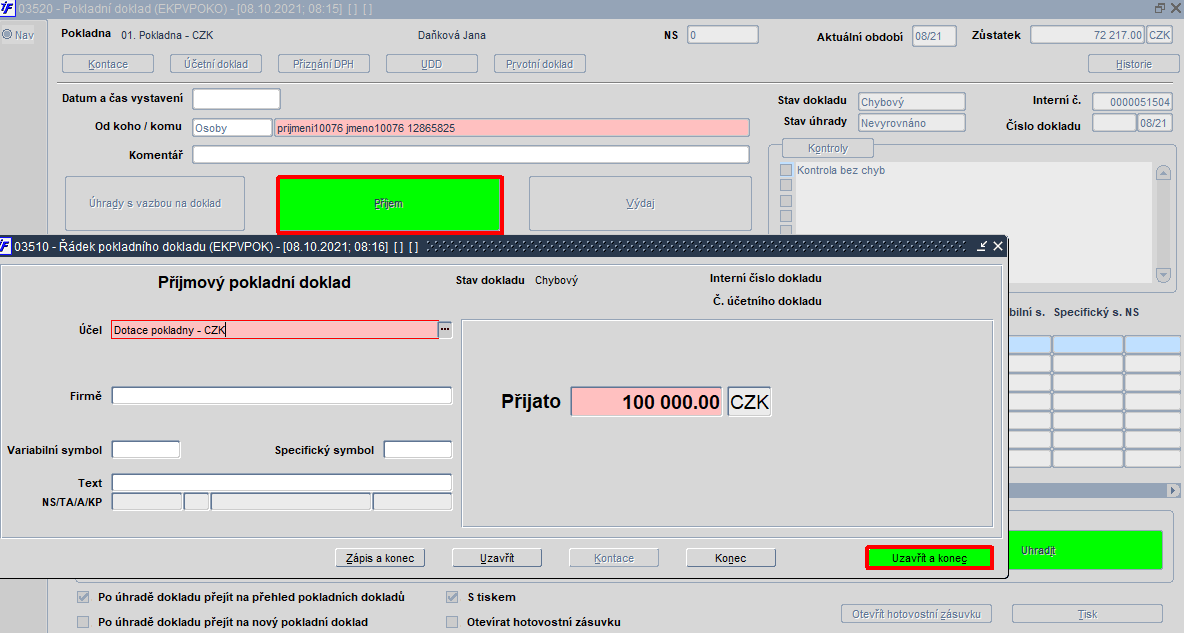Select the Nav radio button
This screenshot has height=633, width=1184.
[7, 34]
